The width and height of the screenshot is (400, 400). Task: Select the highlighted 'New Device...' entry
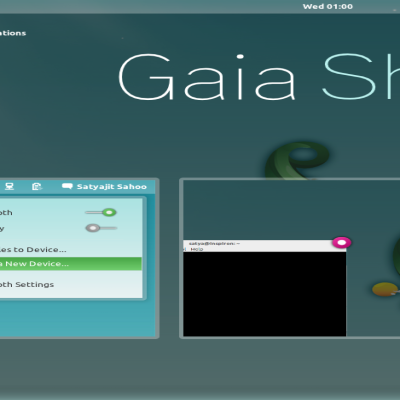click(71, 264)
